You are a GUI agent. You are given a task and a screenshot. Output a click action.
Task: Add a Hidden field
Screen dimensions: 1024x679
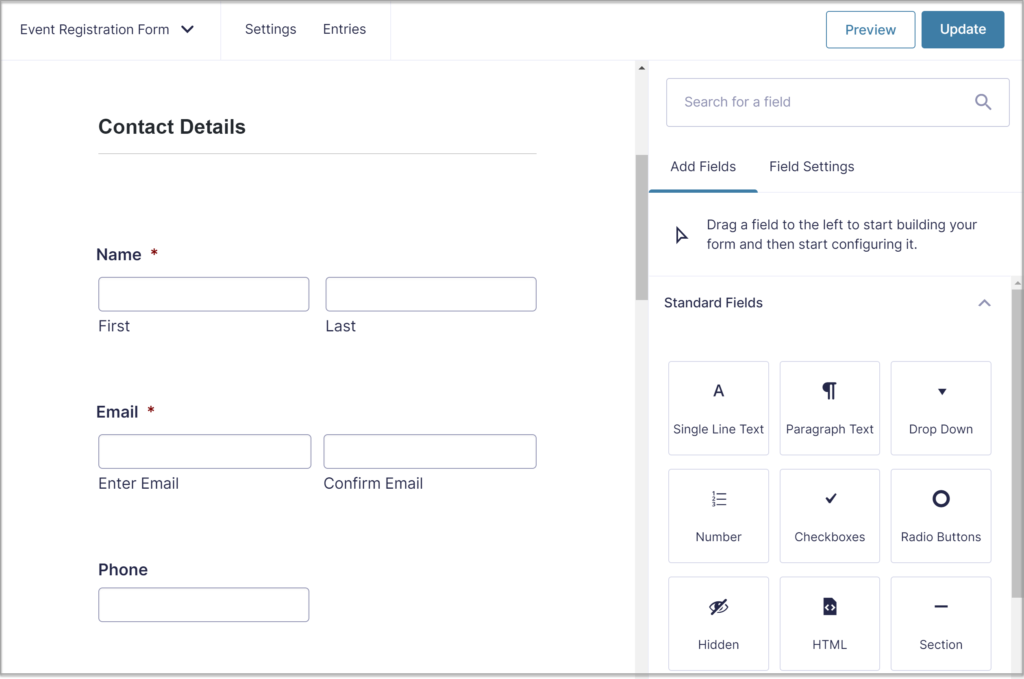718,622
